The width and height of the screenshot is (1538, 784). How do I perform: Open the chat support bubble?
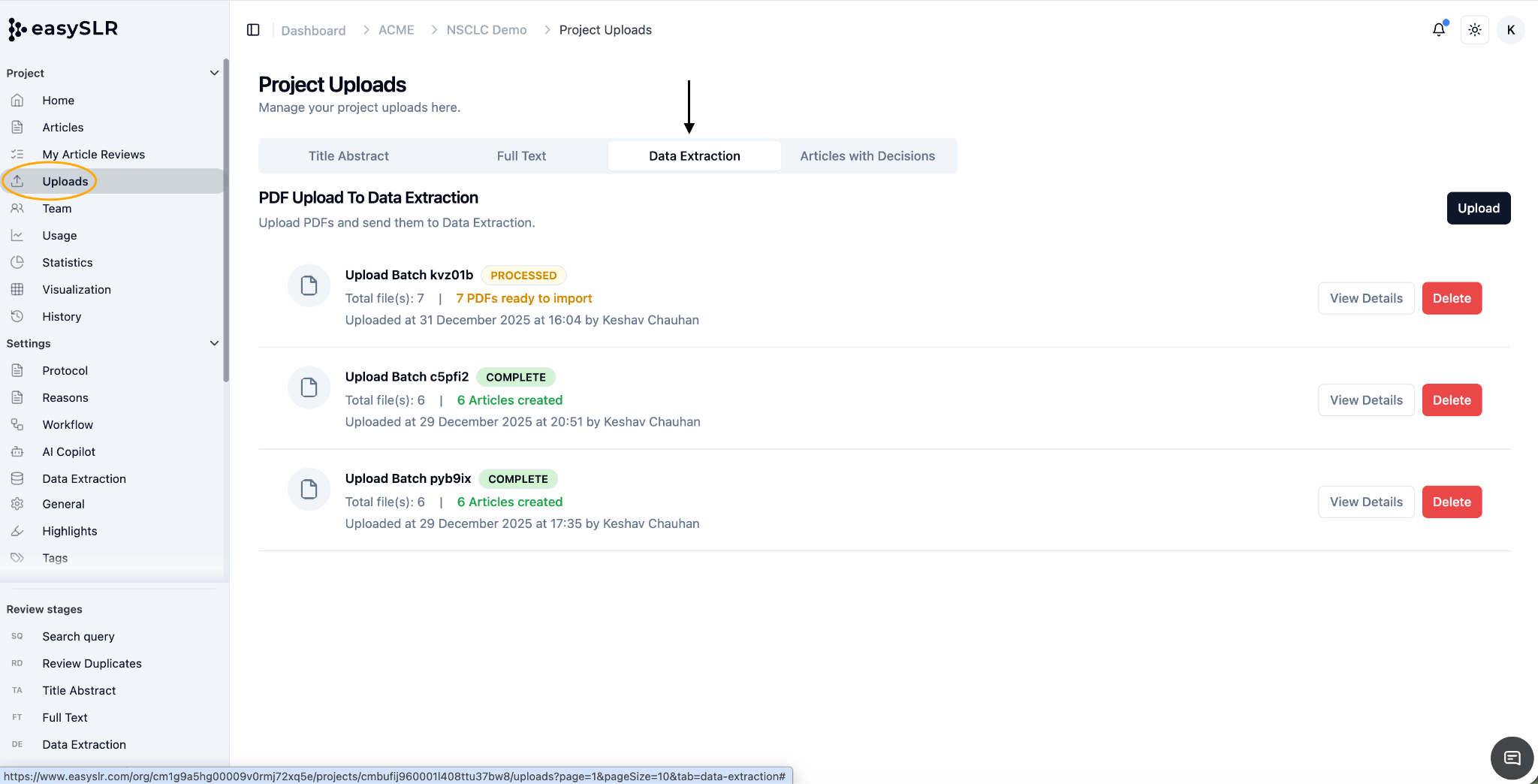(x=1512, y=758)
